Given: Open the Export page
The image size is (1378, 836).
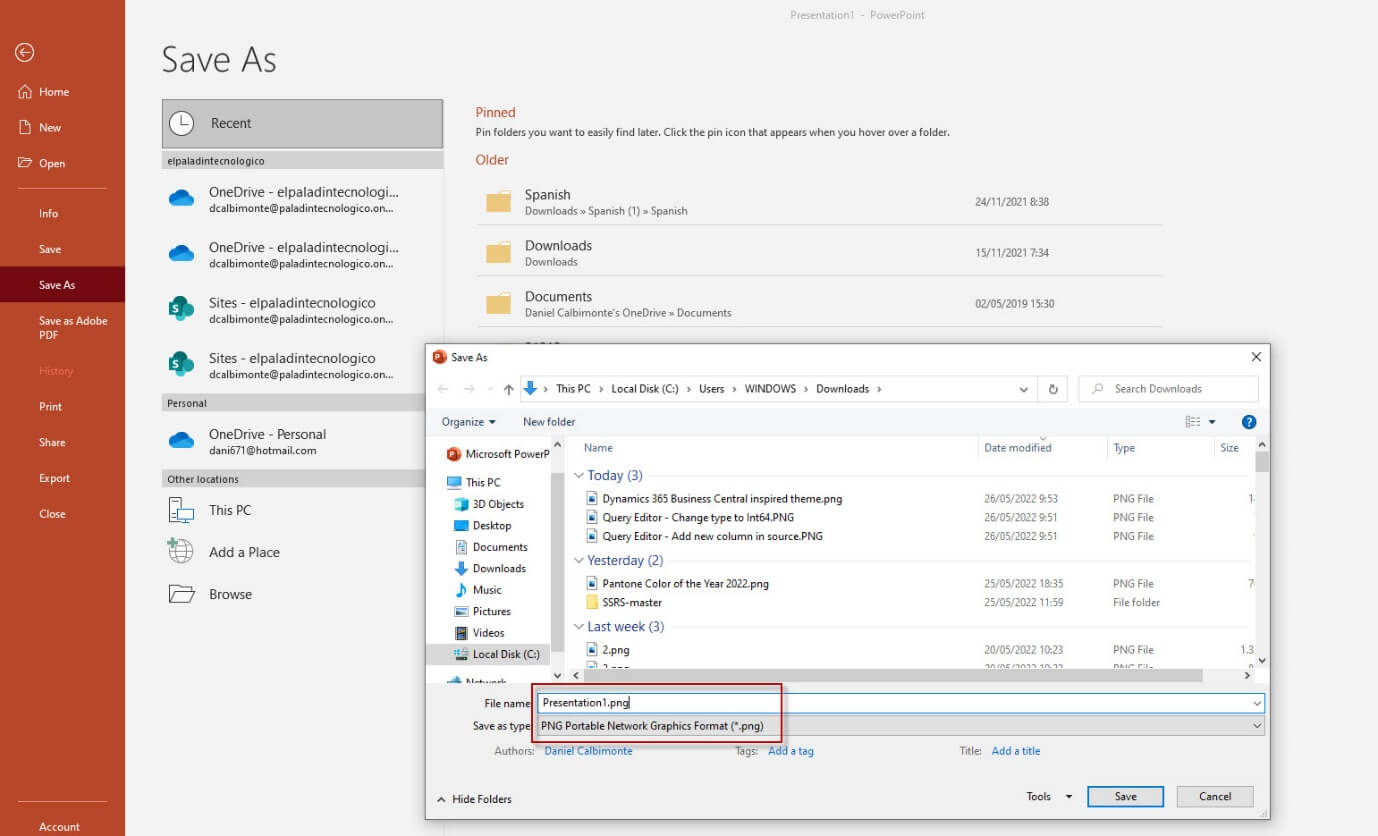Looking at the screenshot, I should pyautogui.click(x=54, y=479).
